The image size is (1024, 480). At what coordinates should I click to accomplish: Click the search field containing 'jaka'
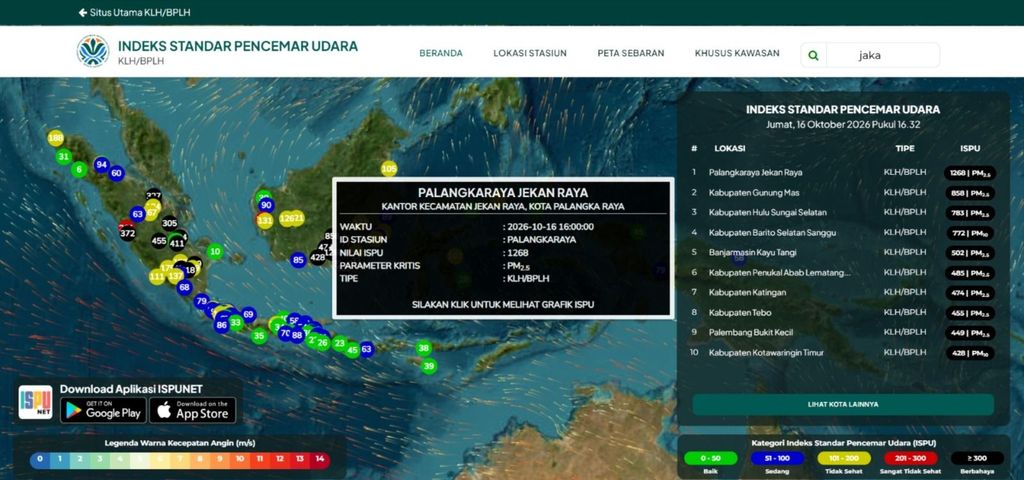pos(883,56)
